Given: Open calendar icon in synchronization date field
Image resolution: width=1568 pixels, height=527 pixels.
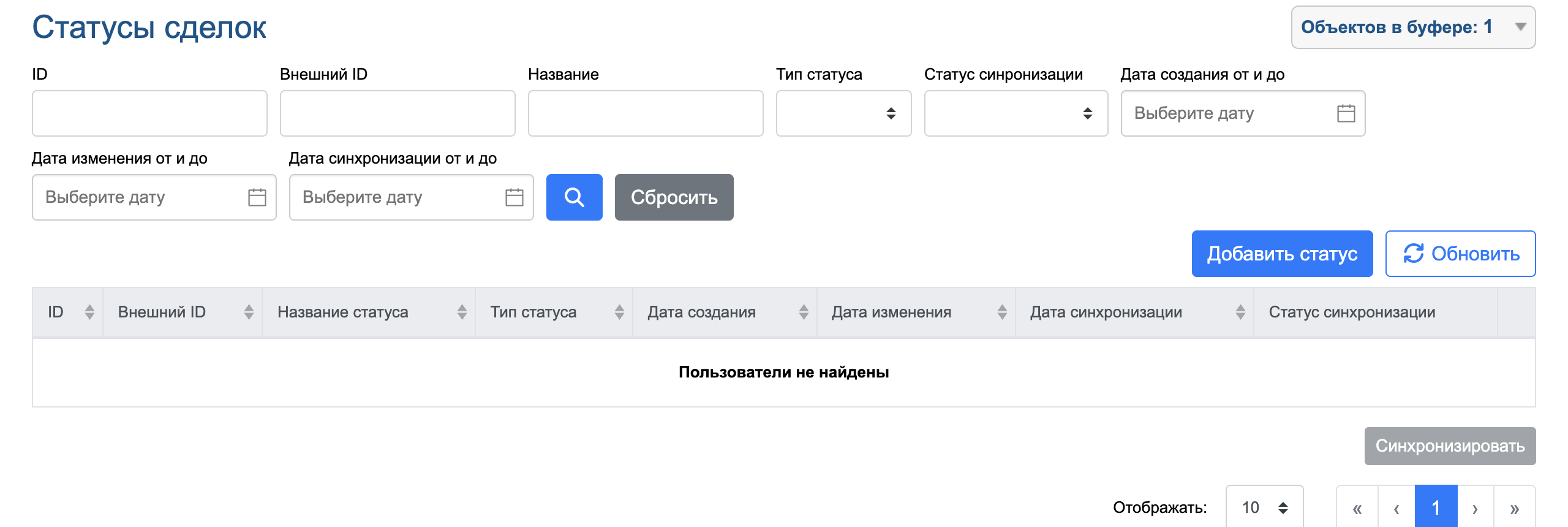Looking at the screenshot, I should pyautogui.click(x=514, y=197).
